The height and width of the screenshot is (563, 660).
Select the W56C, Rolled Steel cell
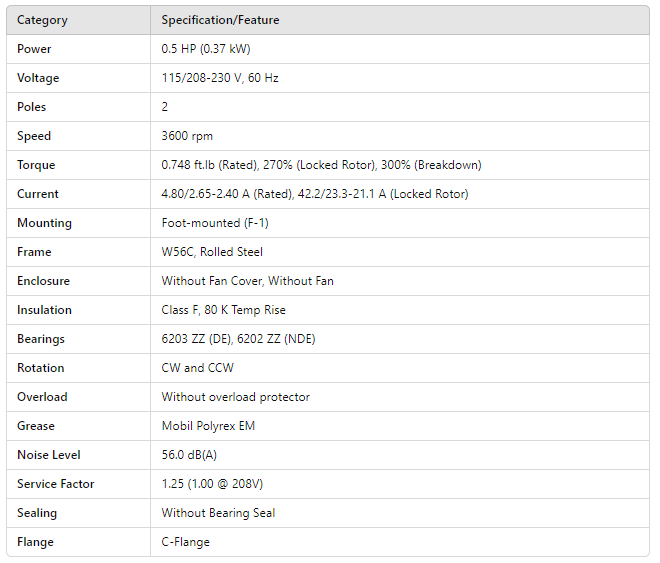(212, 252)
